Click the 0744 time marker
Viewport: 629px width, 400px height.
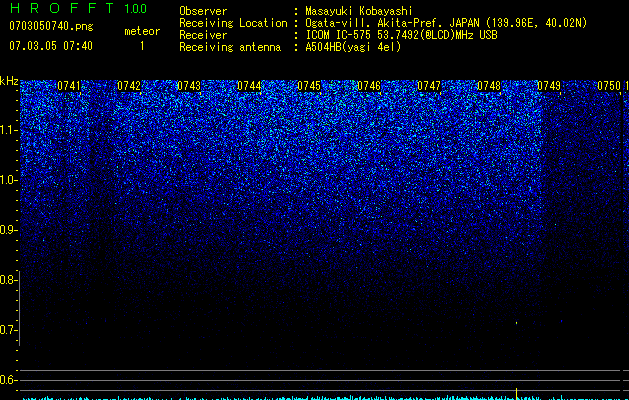tap(249, 86)
